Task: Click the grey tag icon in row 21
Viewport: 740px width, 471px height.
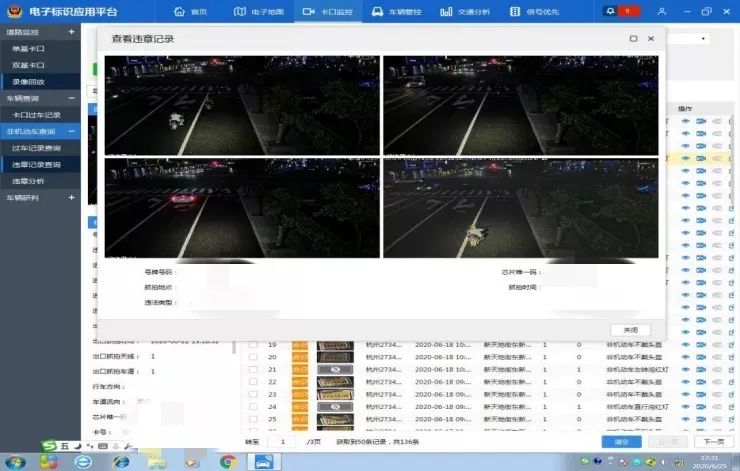Action: (x=717, y=370)
